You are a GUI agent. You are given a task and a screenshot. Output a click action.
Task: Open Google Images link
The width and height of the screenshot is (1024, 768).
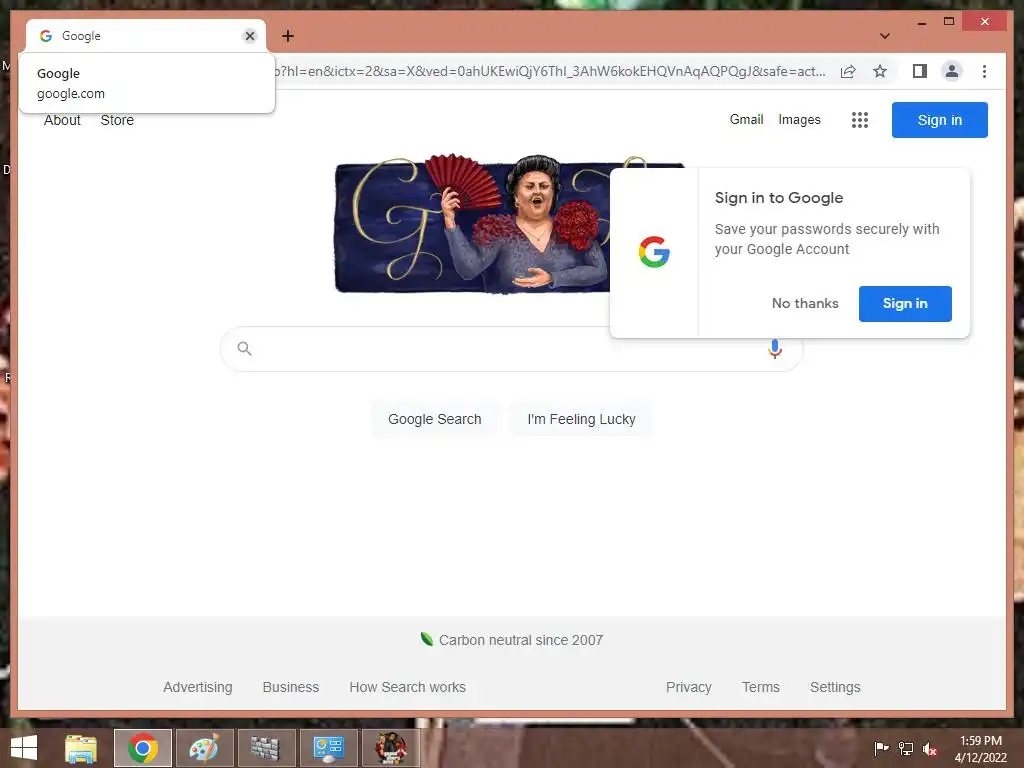point(799,120)
